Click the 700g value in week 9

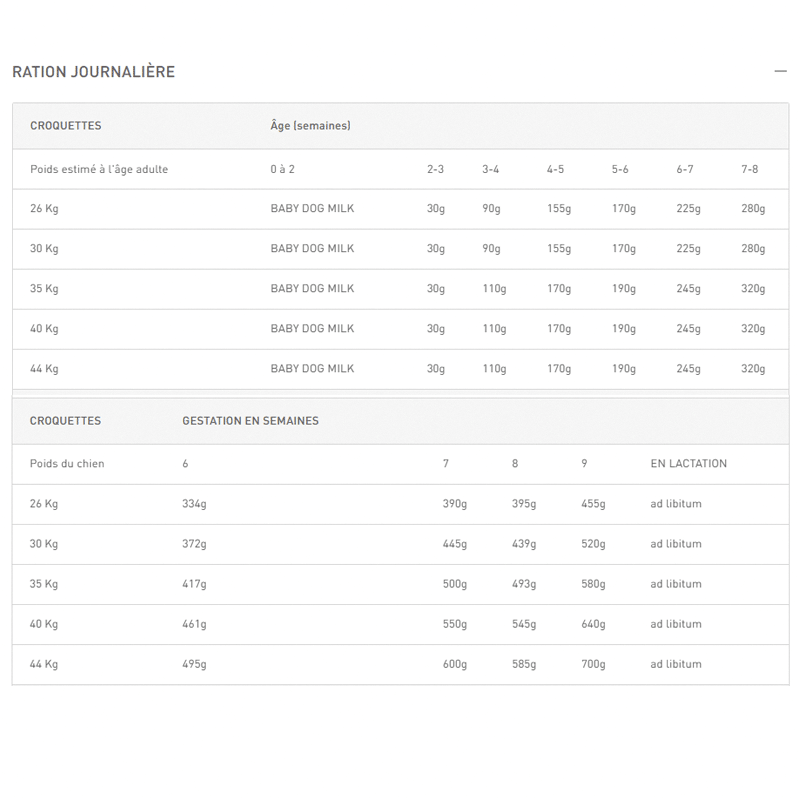[593, 664]
